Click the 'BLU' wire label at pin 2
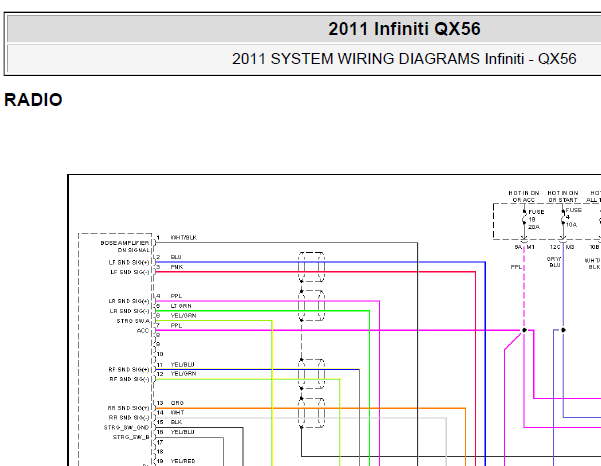This screenshot has width=601, height=466. (176, 257)
